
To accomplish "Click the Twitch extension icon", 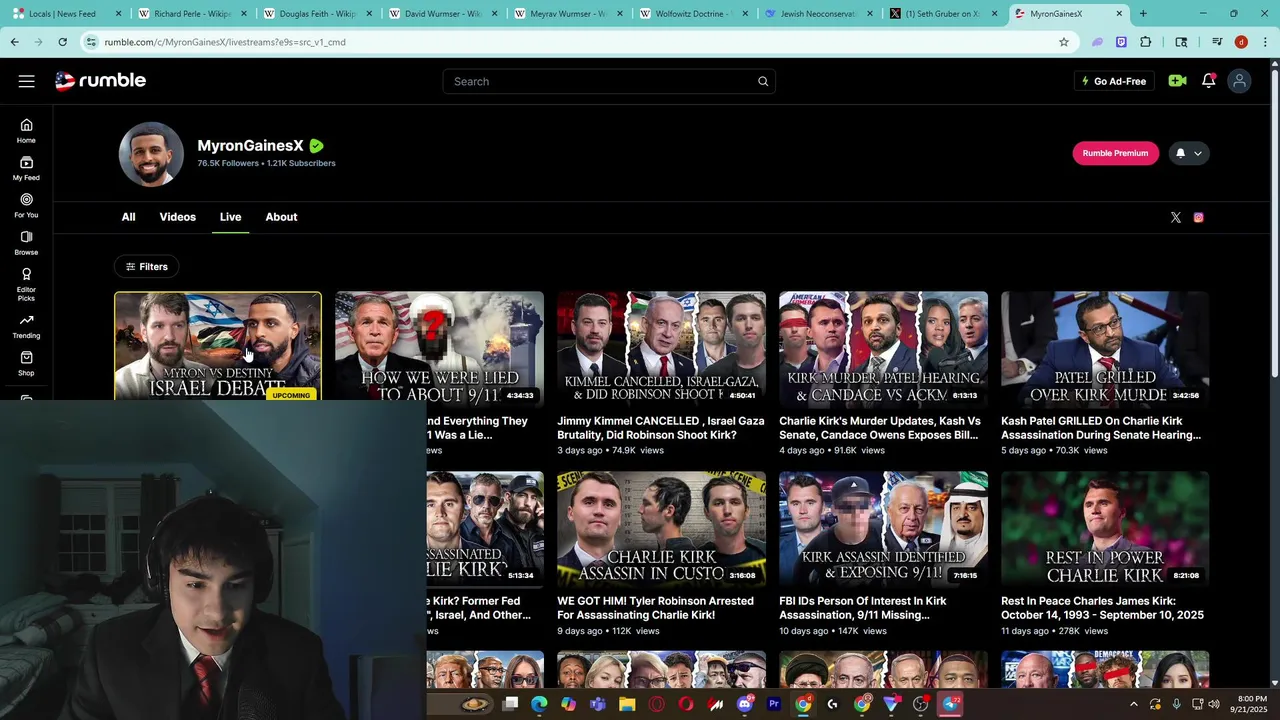I will point(1121,42).
